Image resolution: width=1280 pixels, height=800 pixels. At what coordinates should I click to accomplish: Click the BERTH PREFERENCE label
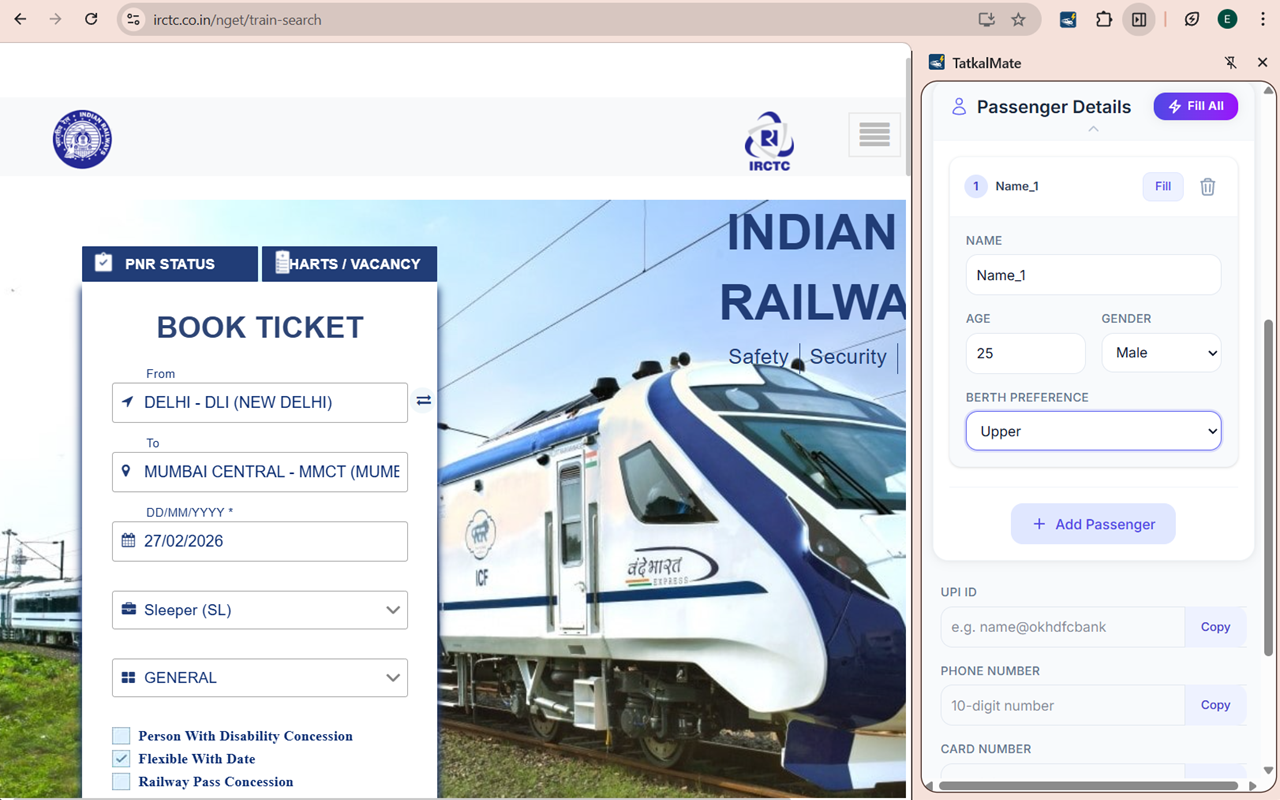pos(1027,397)
